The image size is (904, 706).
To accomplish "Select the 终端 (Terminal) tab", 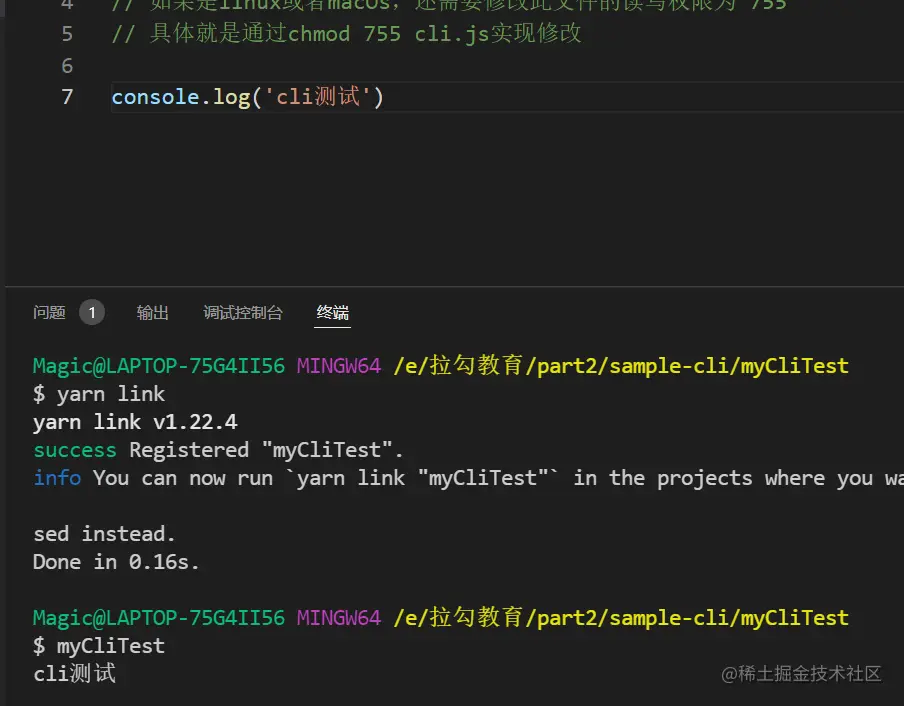I will 332,313.
